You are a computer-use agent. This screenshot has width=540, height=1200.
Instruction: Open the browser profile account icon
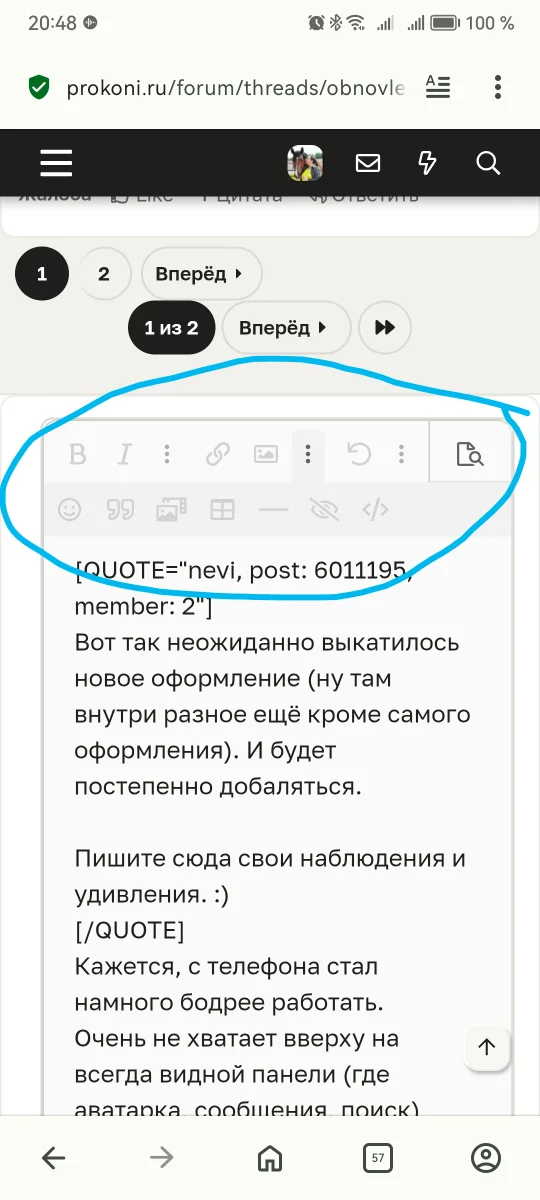[x=486, y=1158]
